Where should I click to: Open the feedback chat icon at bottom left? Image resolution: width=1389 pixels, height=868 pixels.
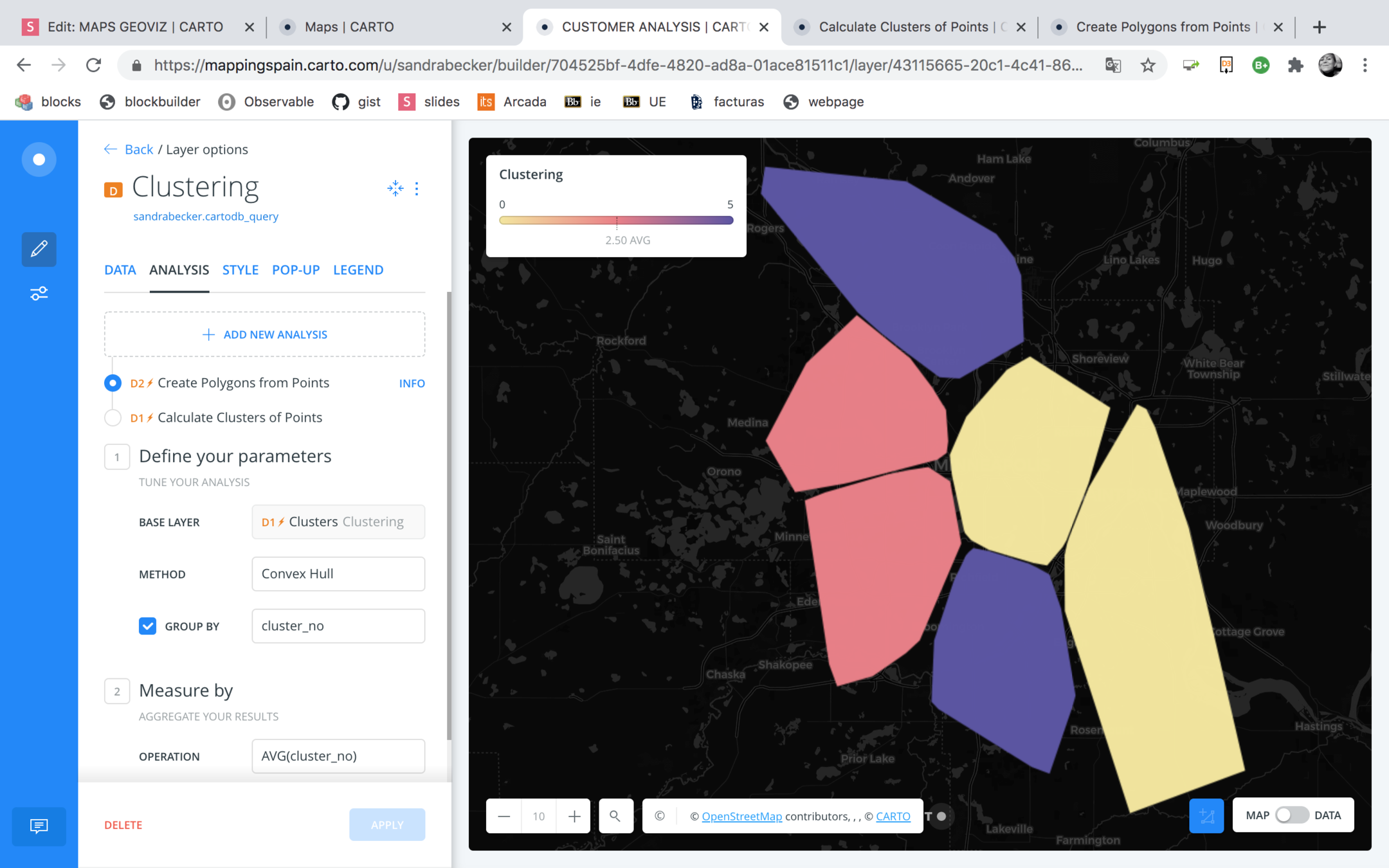pos(39,826)
